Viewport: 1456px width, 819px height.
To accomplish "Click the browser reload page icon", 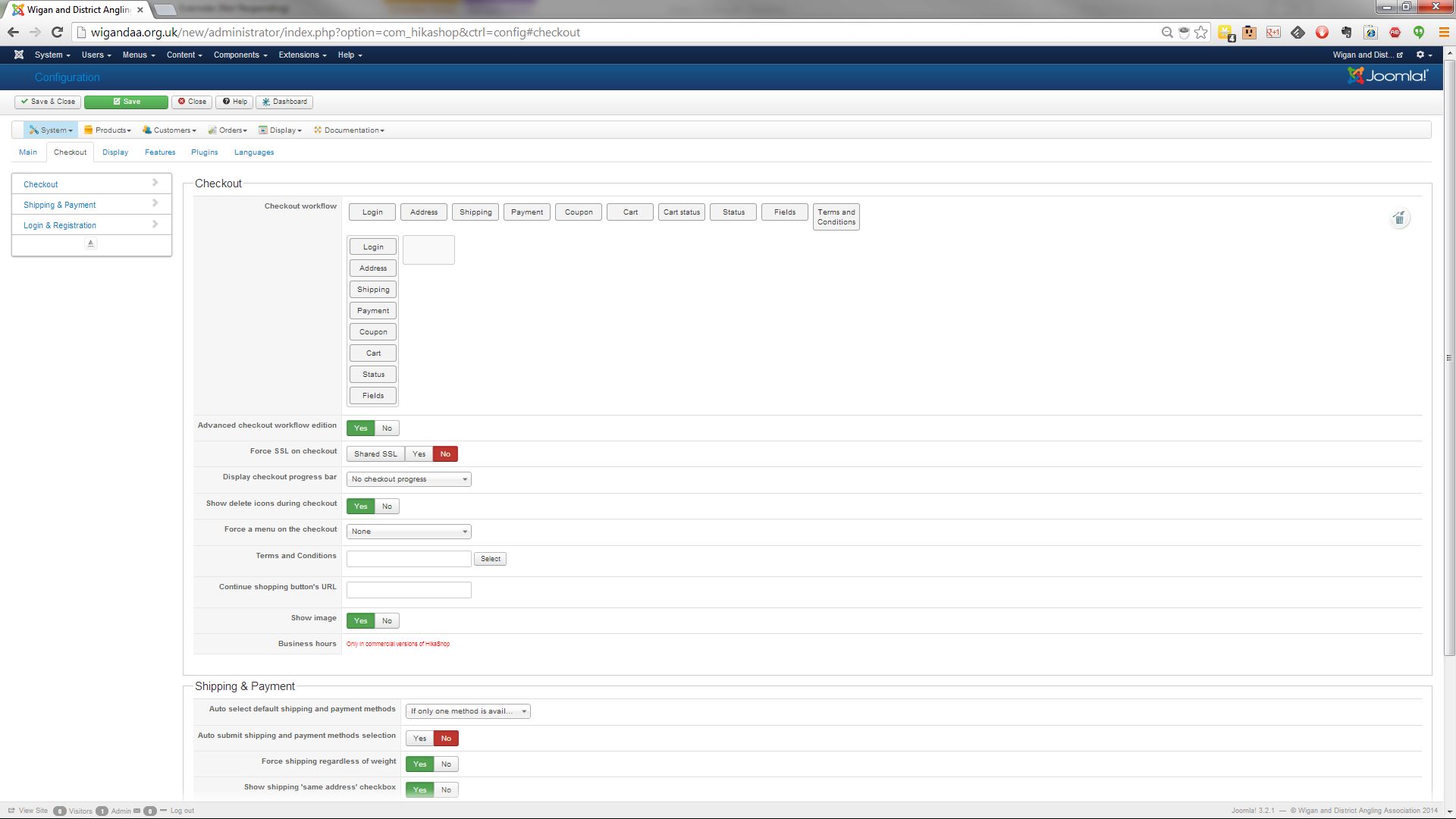I will click(x=57, y=33).
